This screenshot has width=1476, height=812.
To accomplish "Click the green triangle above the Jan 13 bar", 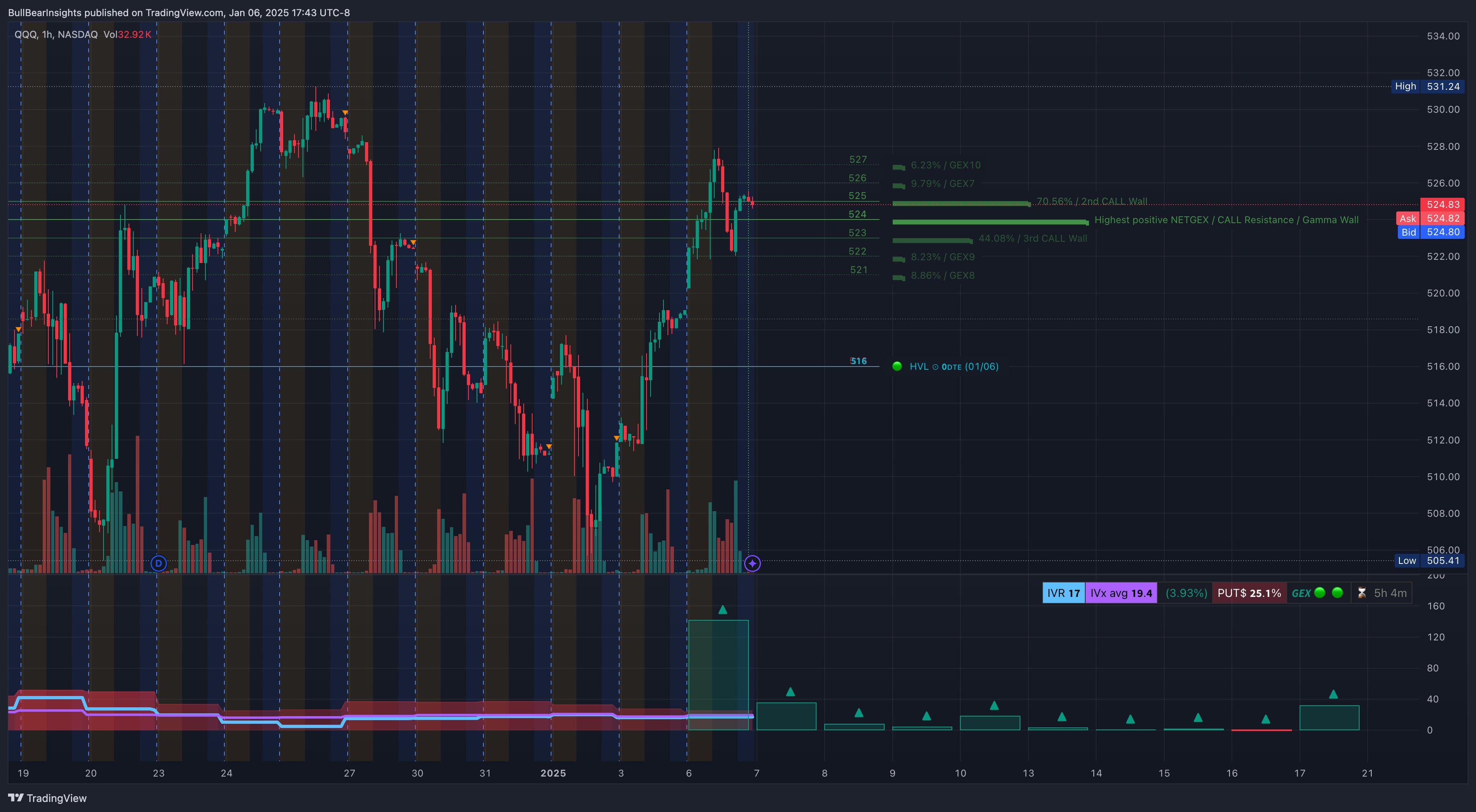I will tap(1062, 717).
